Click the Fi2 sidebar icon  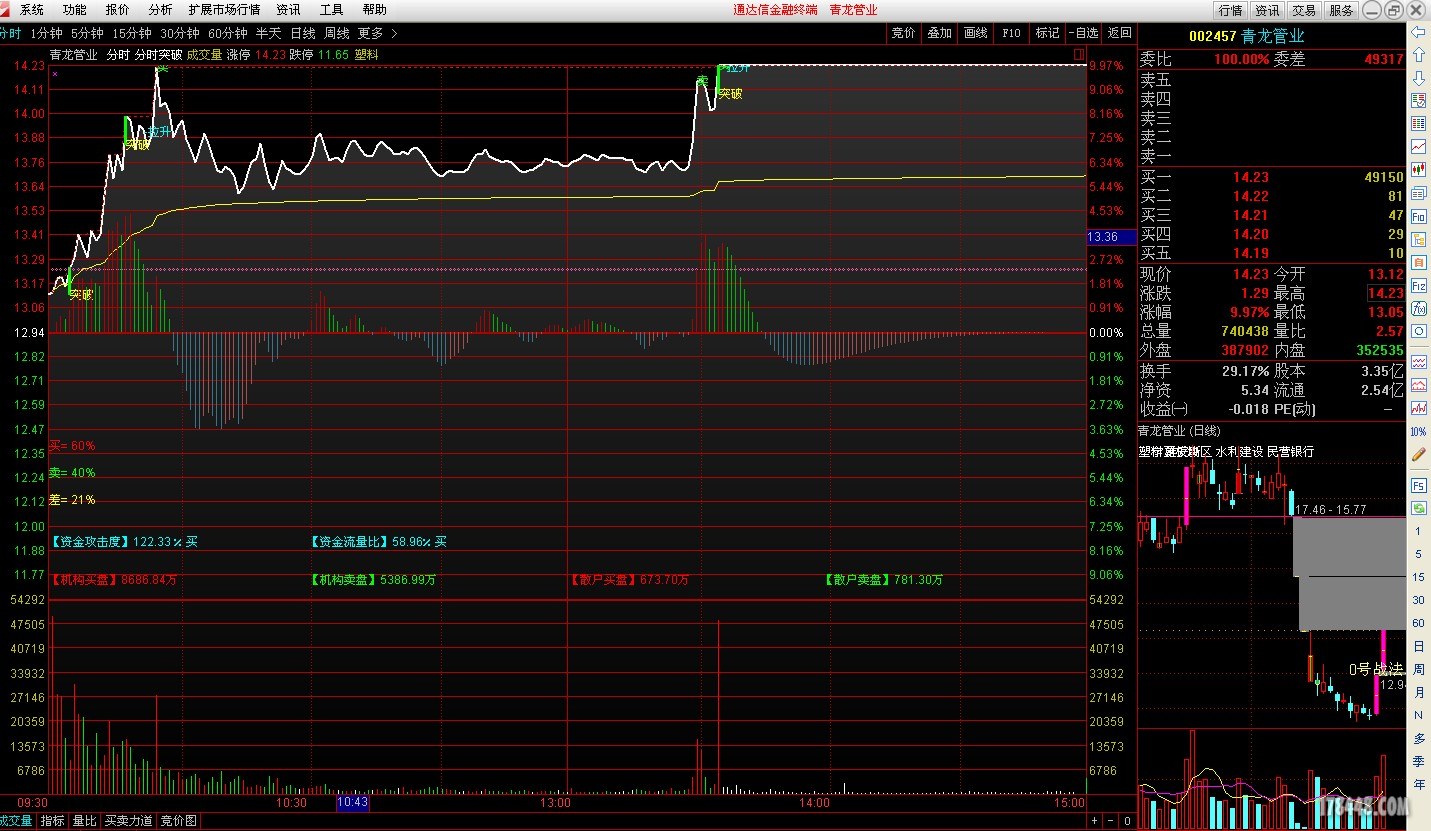point(1418,285)
